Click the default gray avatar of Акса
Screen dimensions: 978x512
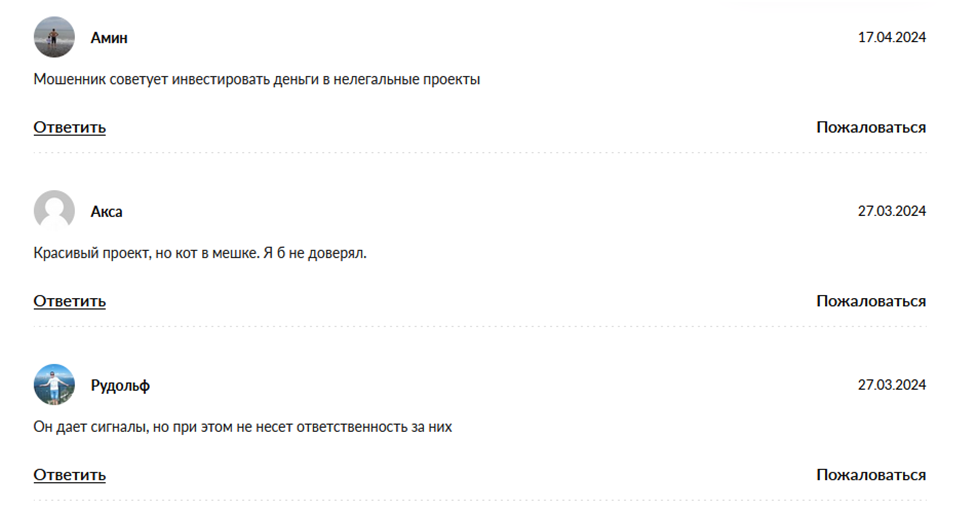(x=54, y=211)
